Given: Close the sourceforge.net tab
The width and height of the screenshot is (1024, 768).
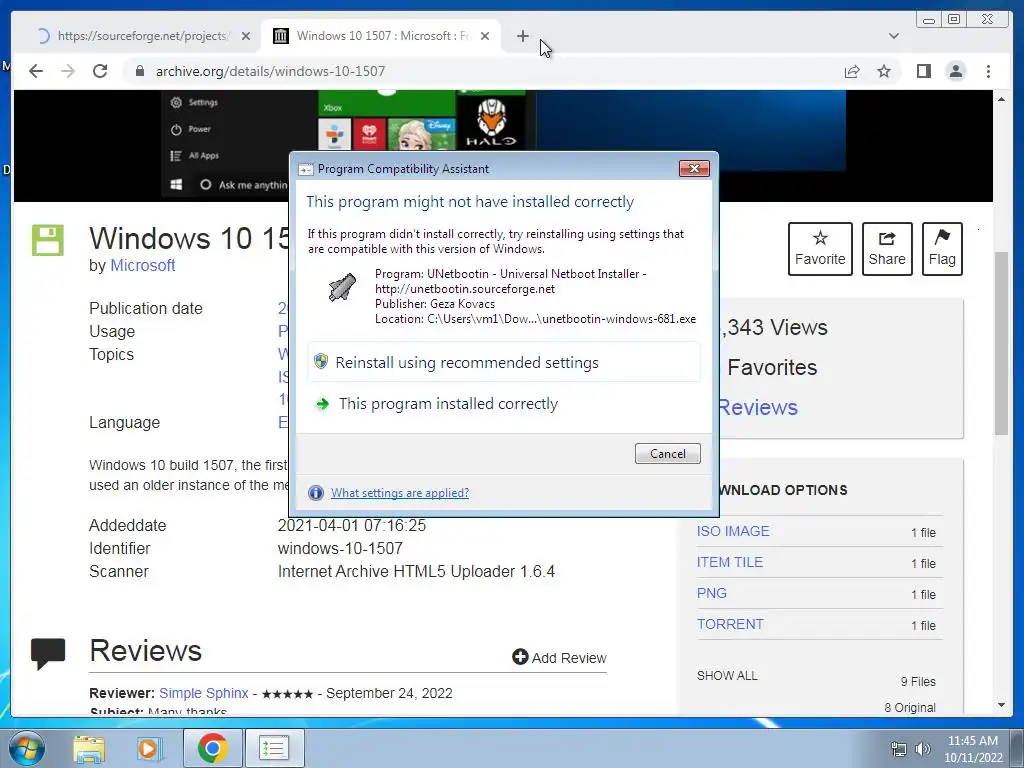Looking at the screenshot, I should point(246,36).
